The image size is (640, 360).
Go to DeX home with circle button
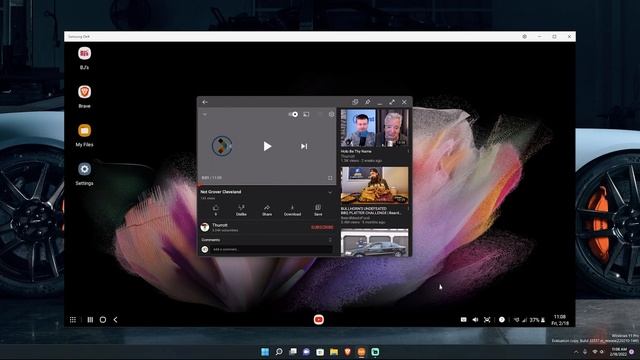coord(103,320)
